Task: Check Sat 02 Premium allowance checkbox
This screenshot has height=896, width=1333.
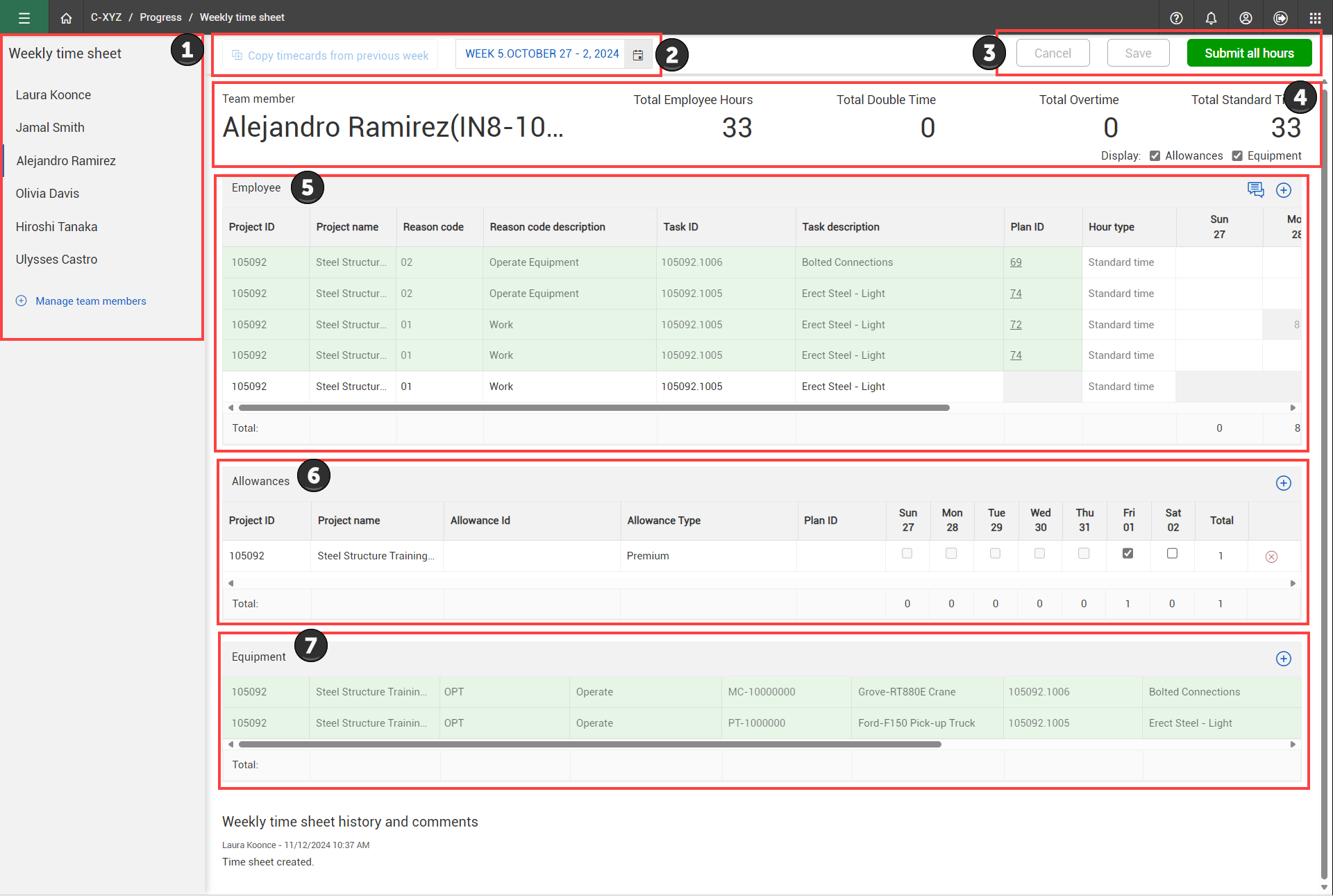Action: coord(1172,553)
